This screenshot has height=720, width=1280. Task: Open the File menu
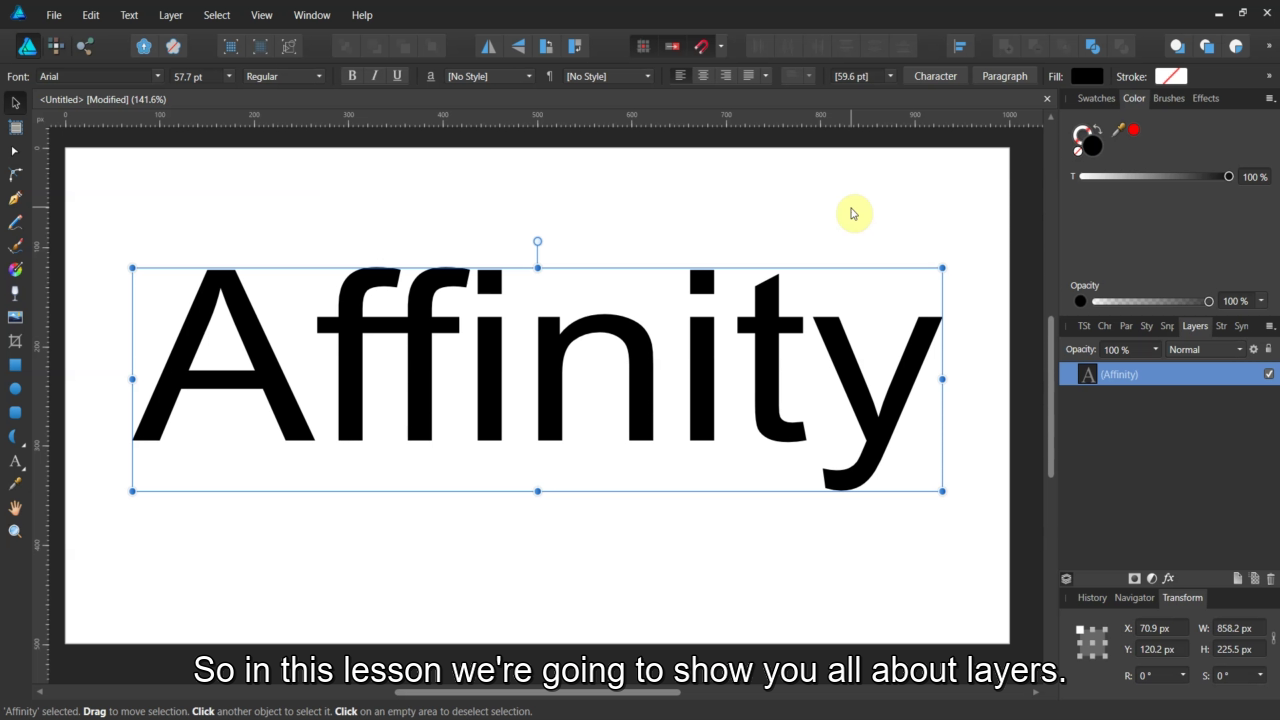click(x=54, y=15)
